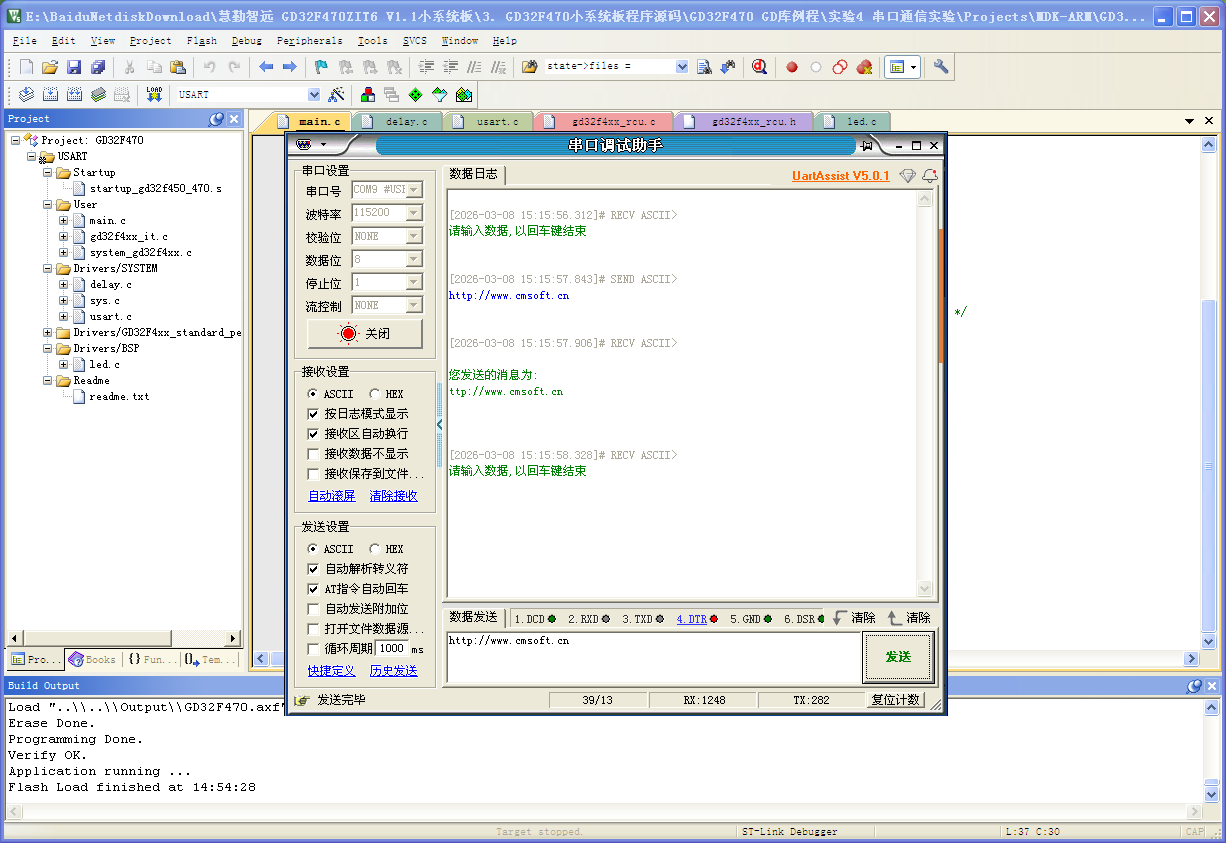Start the debug session icon
The image size is (1226, 843).
pyautogui.click(x=759, y=67)
